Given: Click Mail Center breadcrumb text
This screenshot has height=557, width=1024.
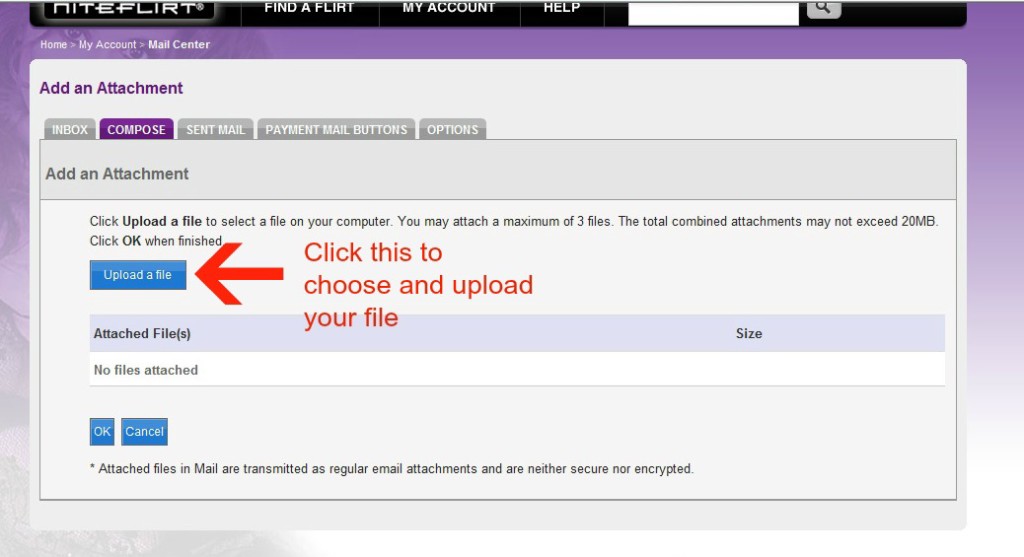Looking at the screenshot, I should click(x=179, y=44).
